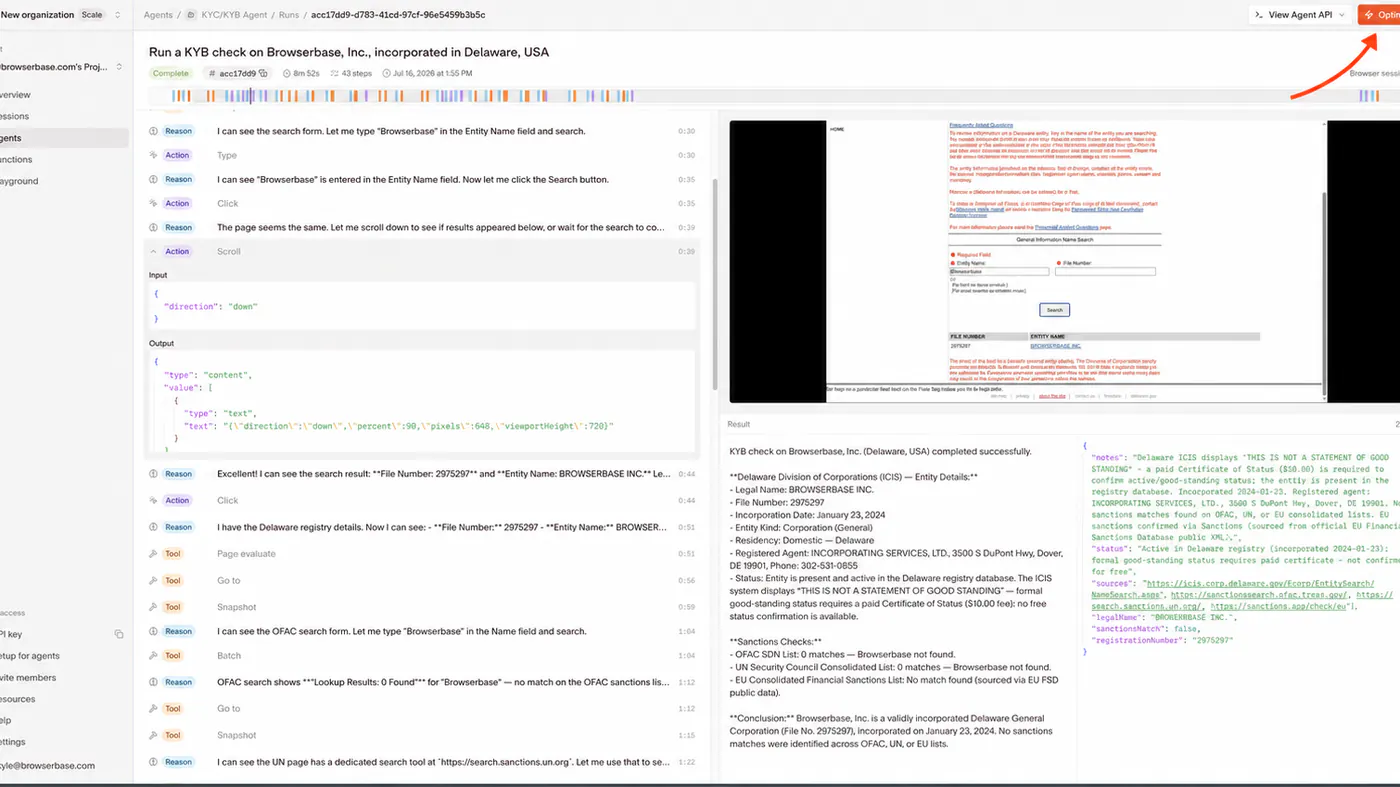This screenshot has height=787, width=1400.
Task: Open Invite members in the sidebar
Action: tap(28, 677)
